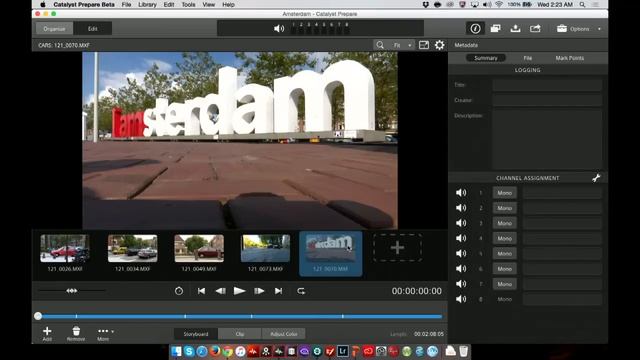This screenshot has height=360, width=640.
Task: Mute audio channel 8 speaker
Action: click(x=461, y=299)
